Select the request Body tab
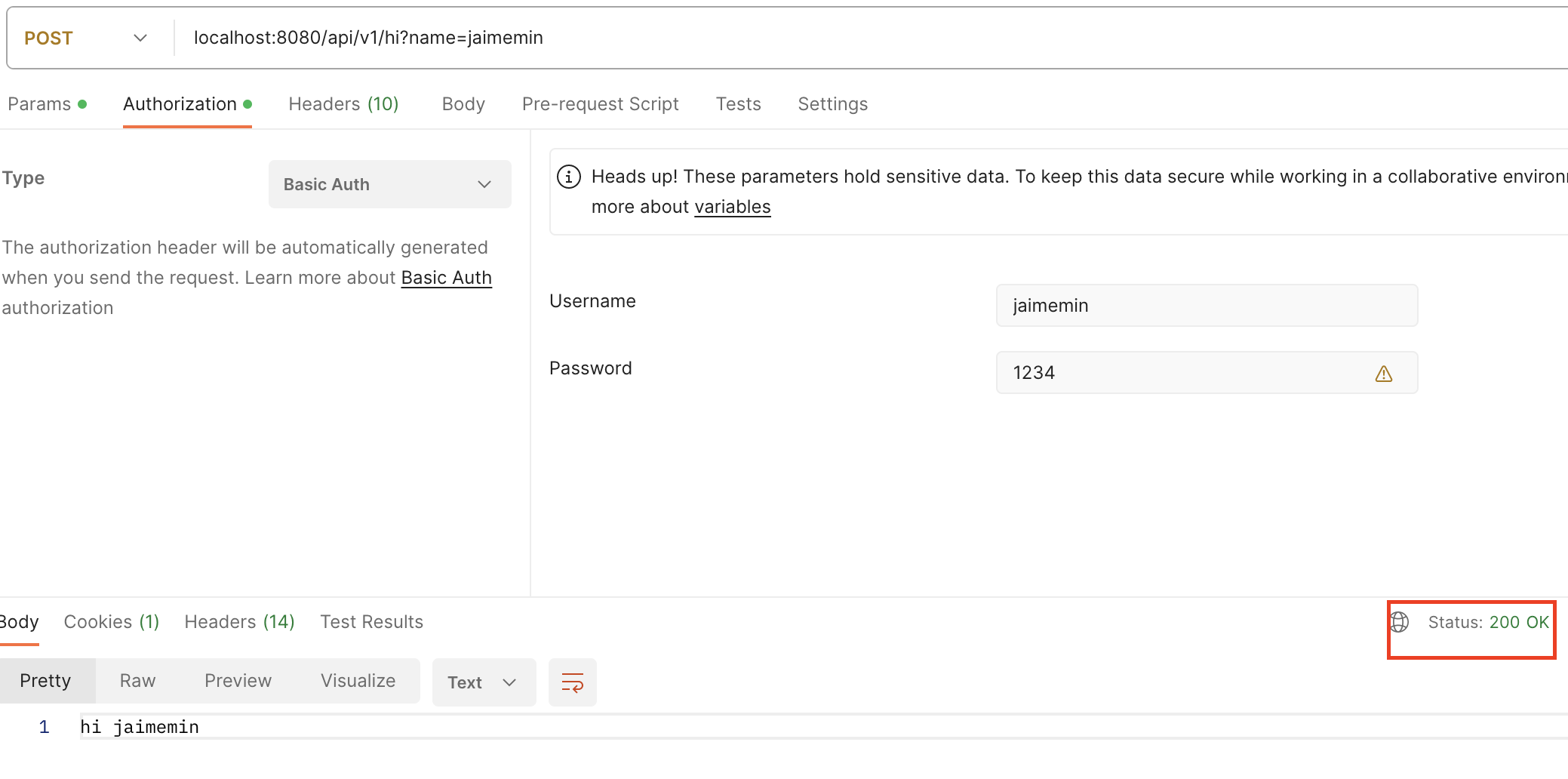Viewport: 1568px width, 779px height. coord(463,104)
